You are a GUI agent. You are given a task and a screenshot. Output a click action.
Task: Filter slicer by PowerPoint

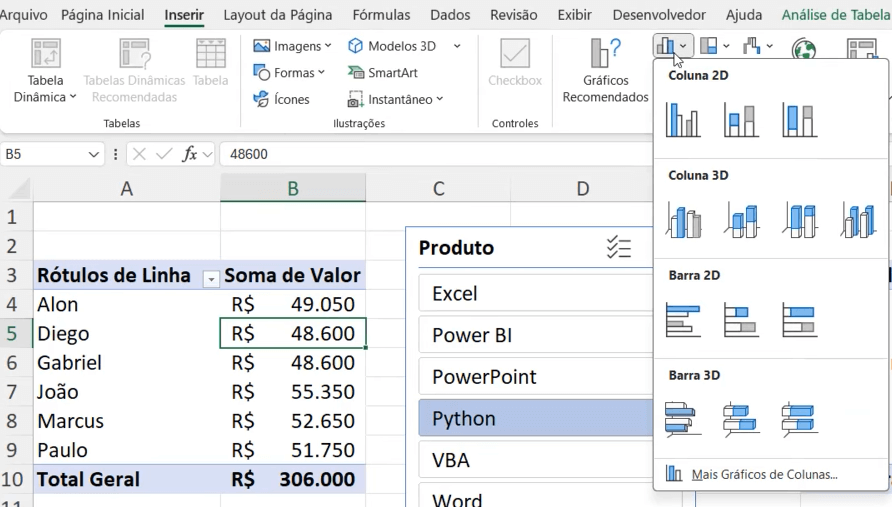pyautogui.click(x=535, y=377)
